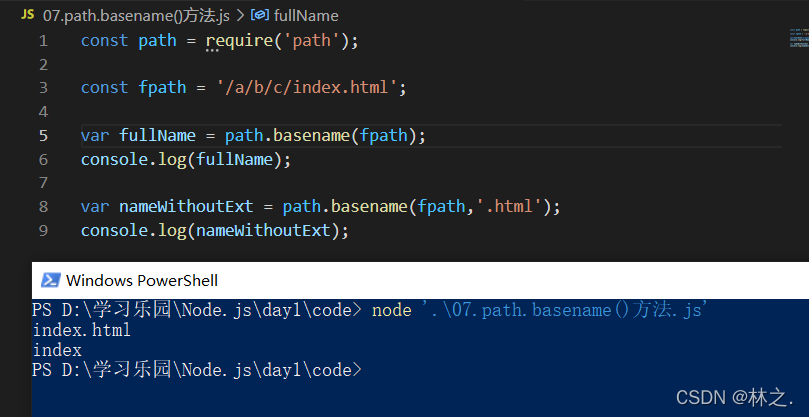Viewport: 809px width, 417px height.
Task: Click 'basename' on line 5
Action: coord(311,136)
